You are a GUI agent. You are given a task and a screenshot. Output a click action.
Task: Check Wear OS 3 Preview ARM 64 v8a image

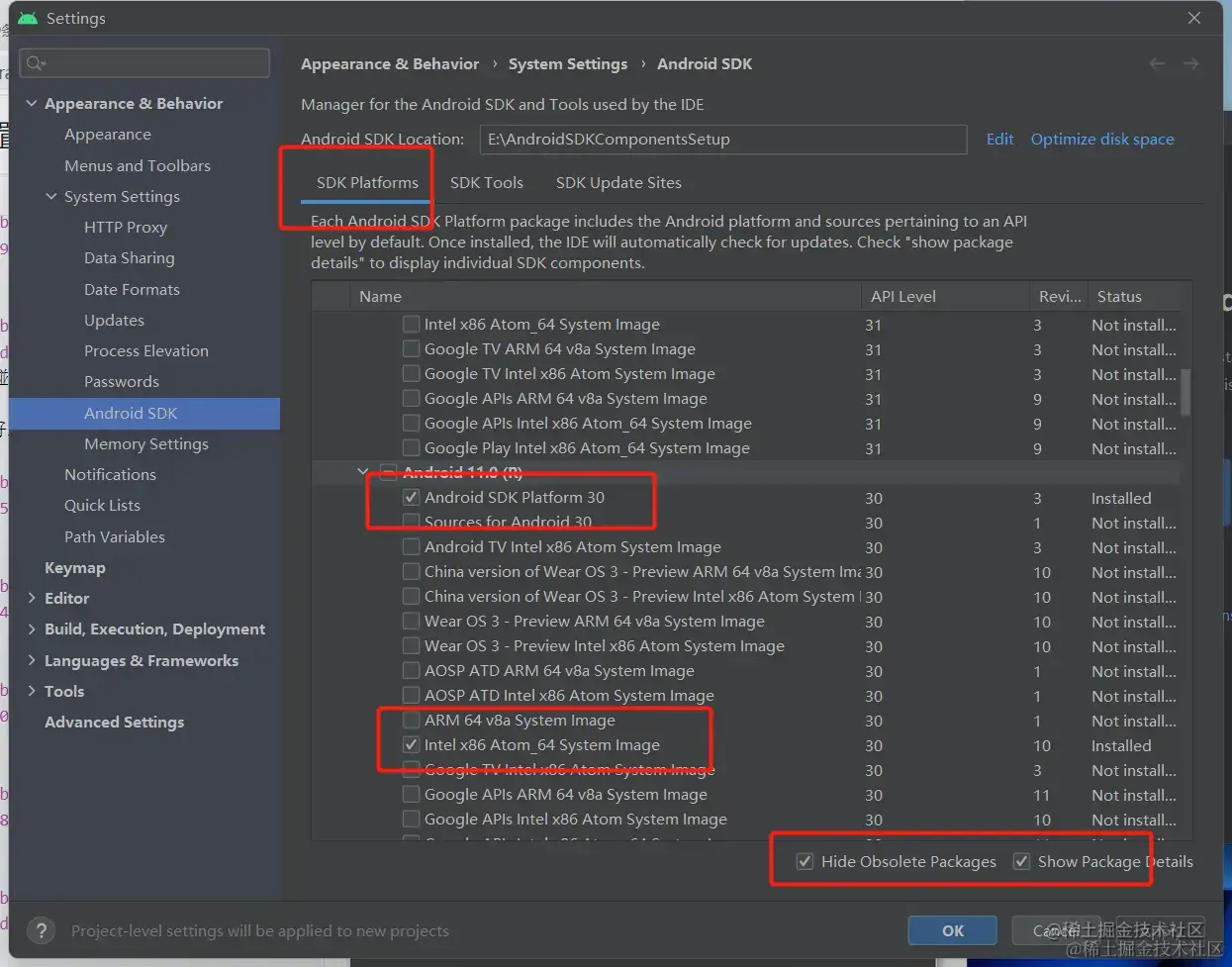point(411,622)
